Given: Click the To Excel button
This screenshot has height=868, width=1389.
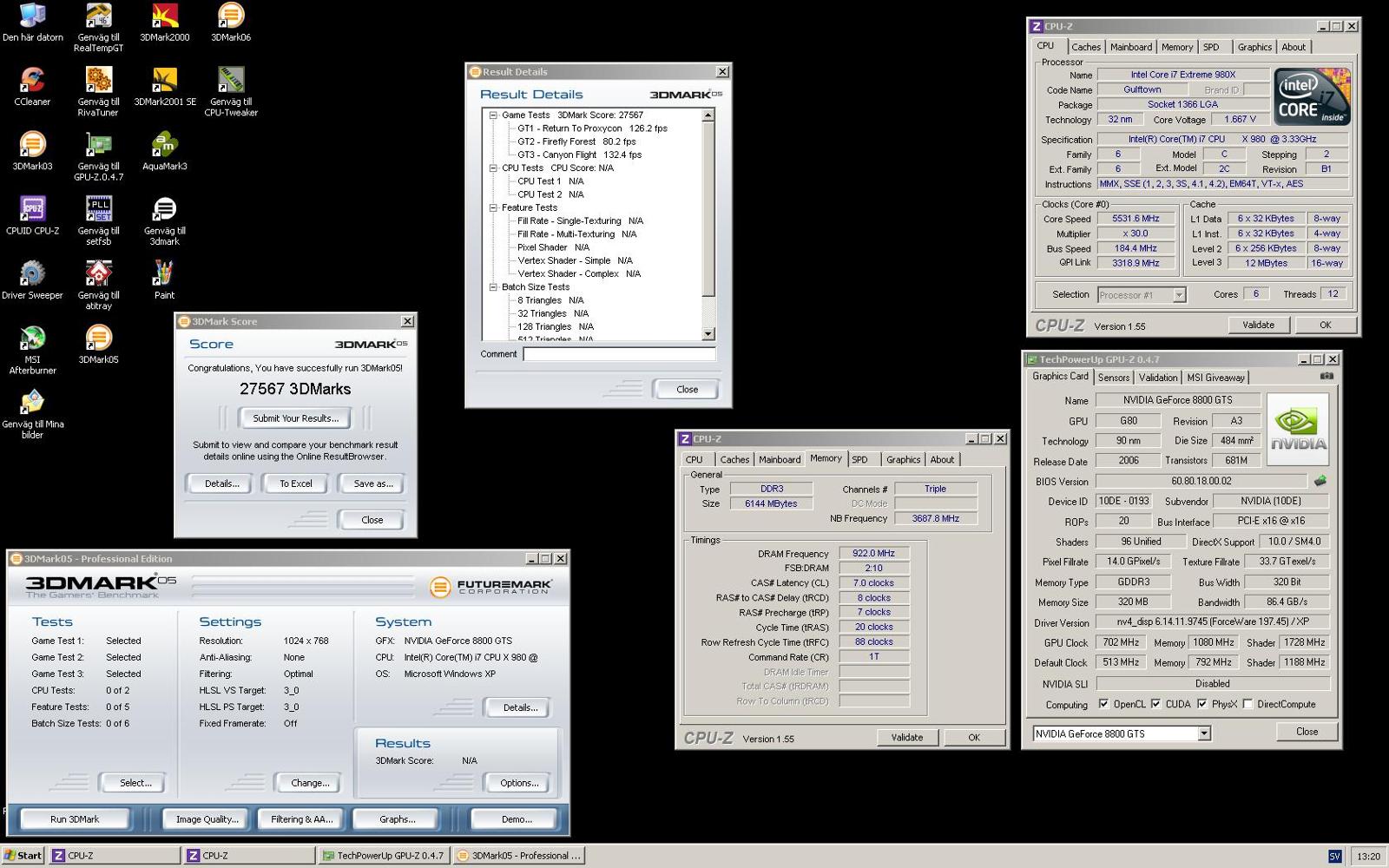Looking at the screenshot, I should click(x=296, y=483).
